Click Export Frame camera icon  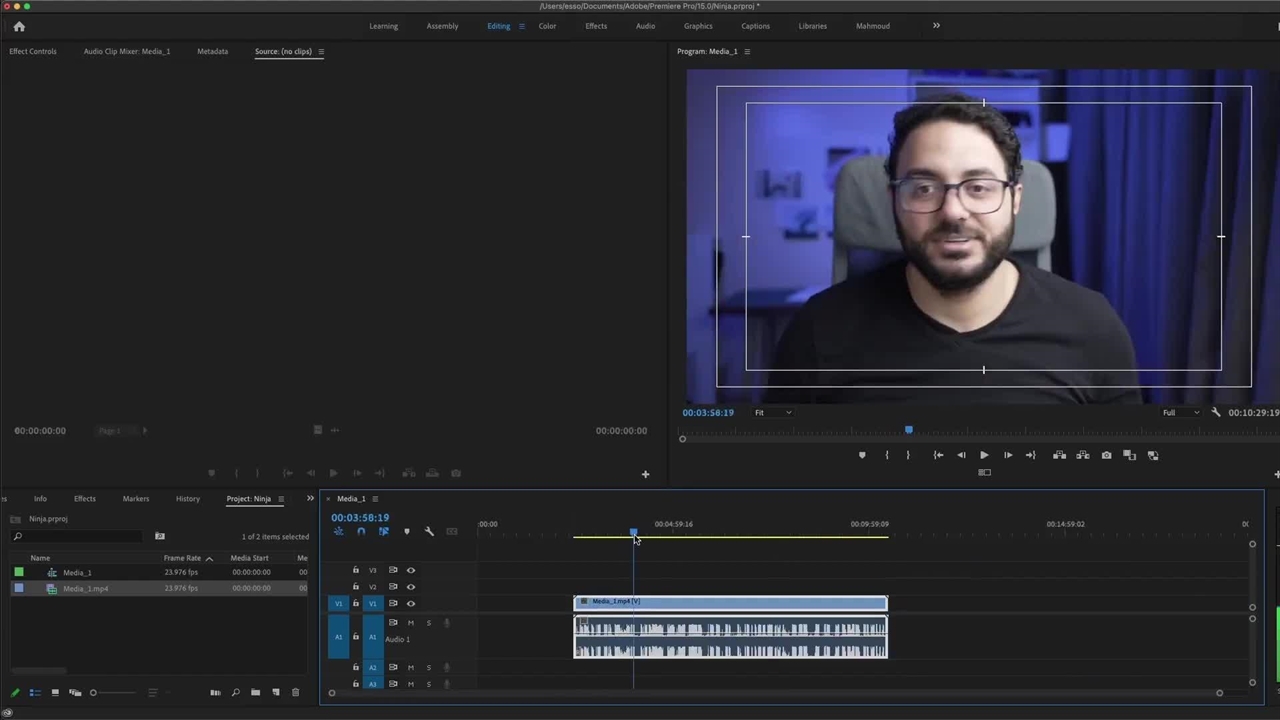tap(1106, 455)
